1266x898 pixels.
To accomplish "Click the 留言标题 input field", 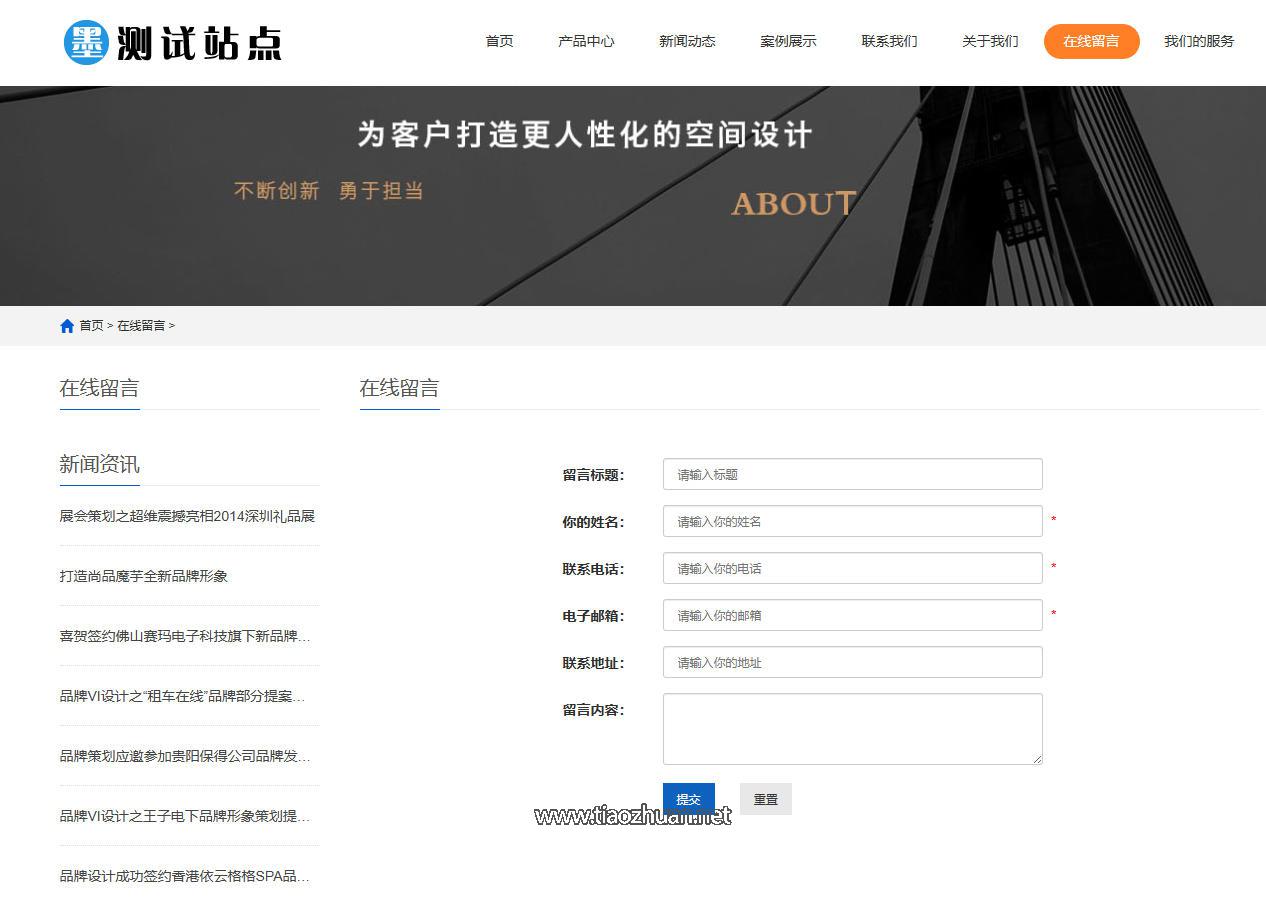I will tap(852, 474).
